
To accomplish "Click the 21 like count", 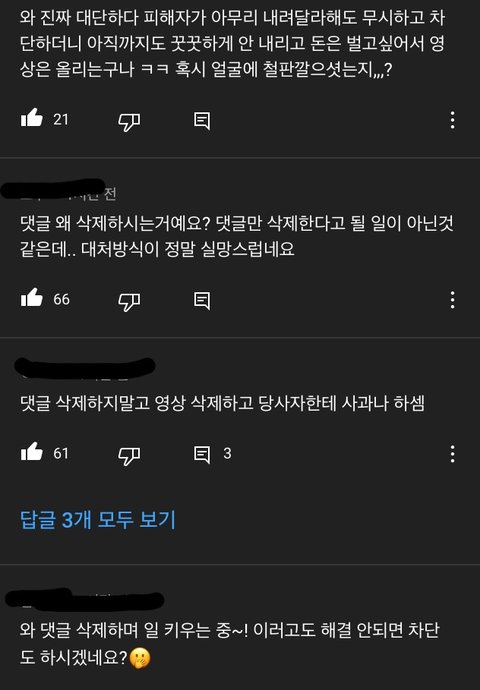I will 61,120.
